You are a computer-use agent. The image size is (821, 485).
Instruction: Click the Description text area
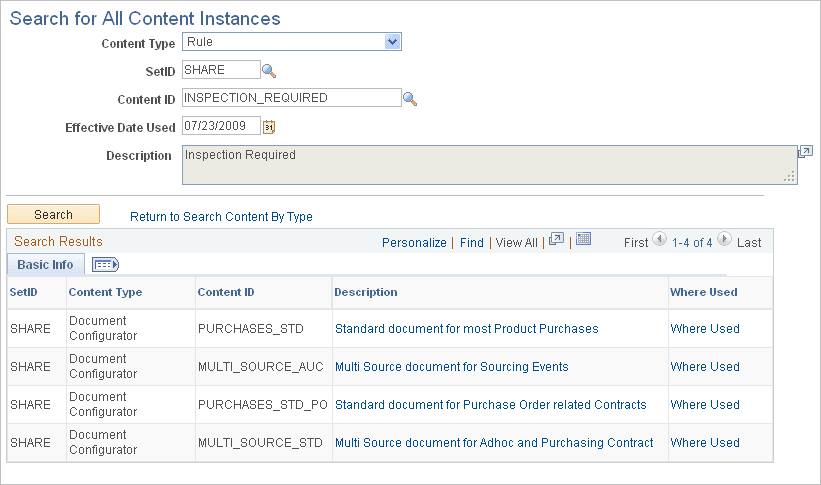coord(490,165)
